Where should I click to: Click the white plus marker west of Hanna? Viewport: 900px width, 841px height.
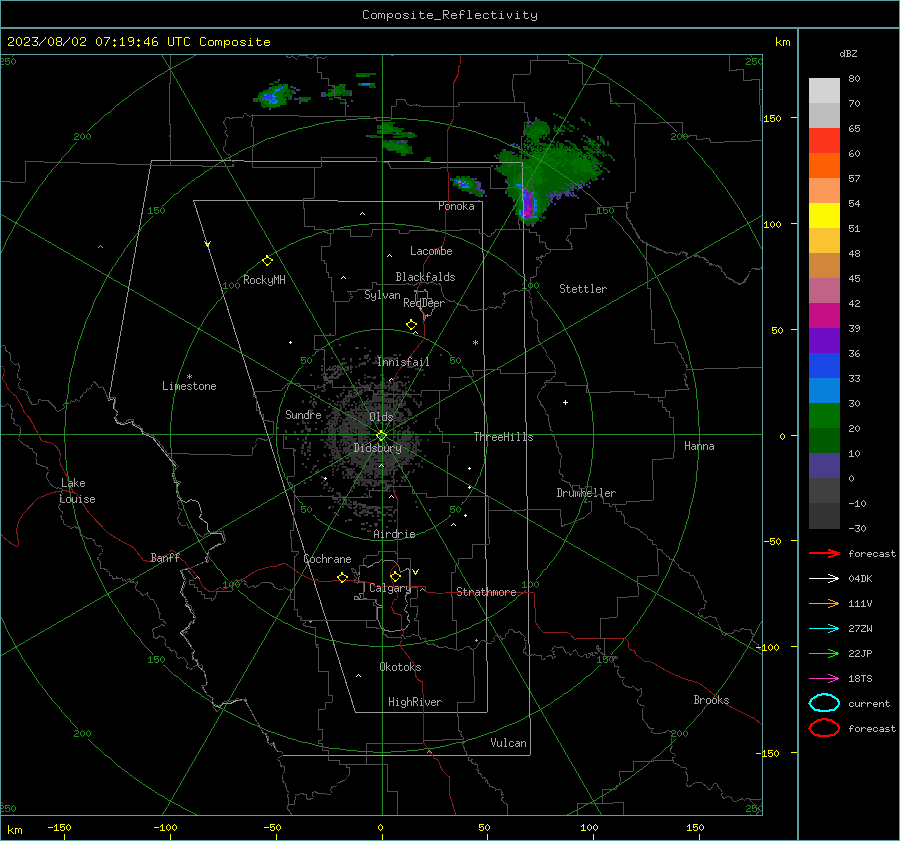(565, 402)
